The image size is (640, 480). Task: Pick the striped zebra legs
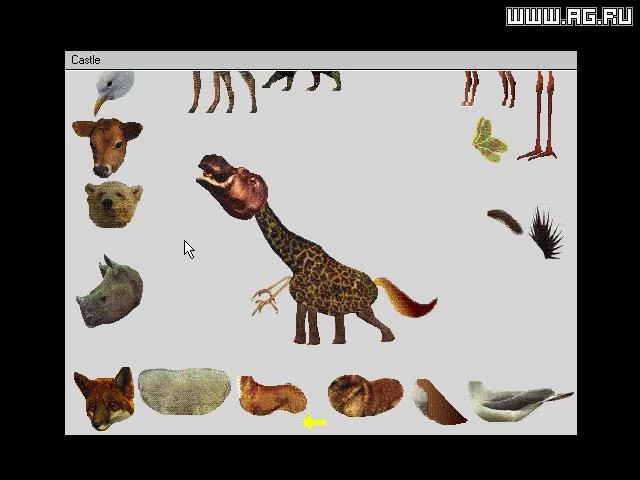point(222,92)
